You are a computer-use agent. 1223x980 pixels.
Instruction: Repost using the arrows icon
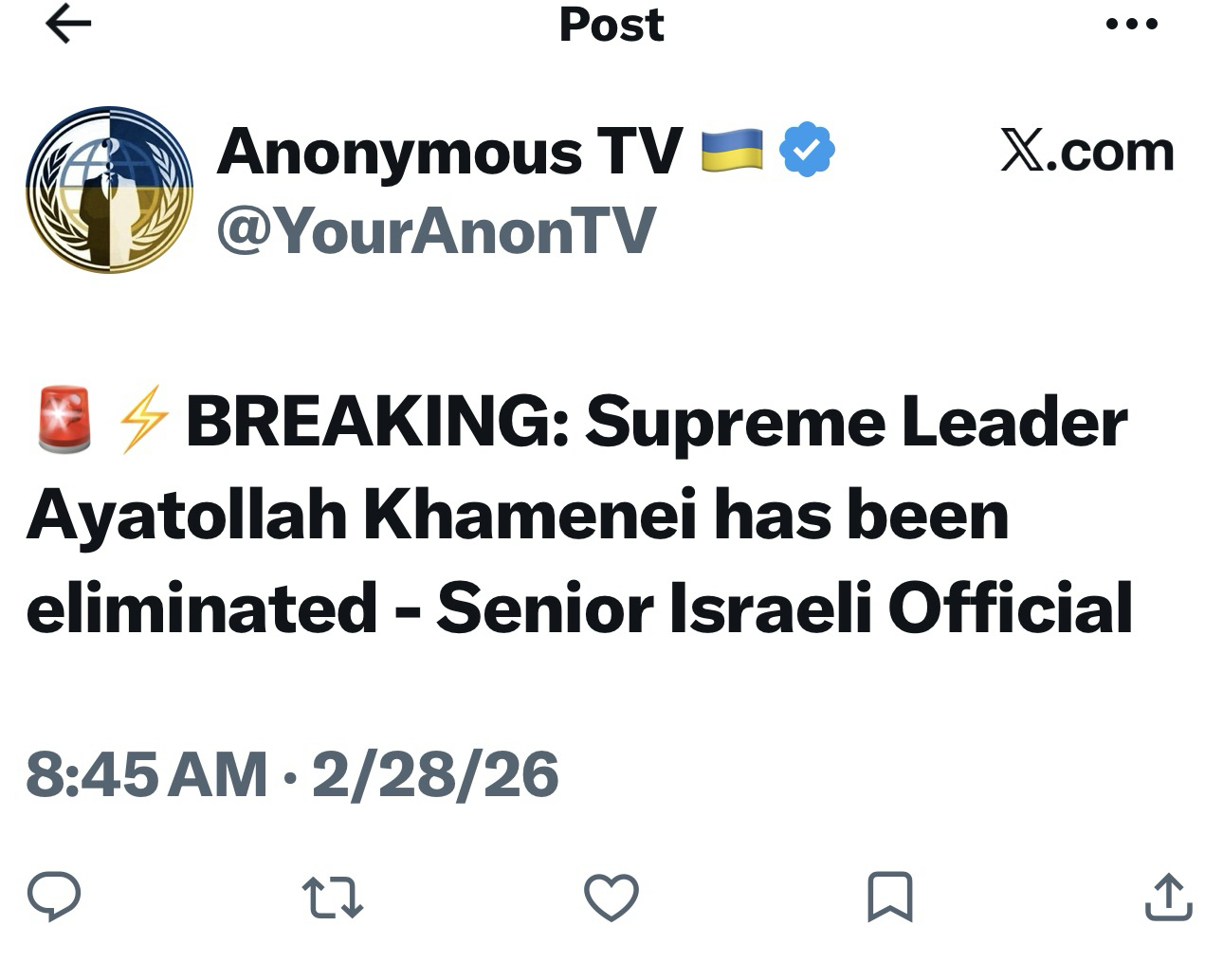pos(332,897)
